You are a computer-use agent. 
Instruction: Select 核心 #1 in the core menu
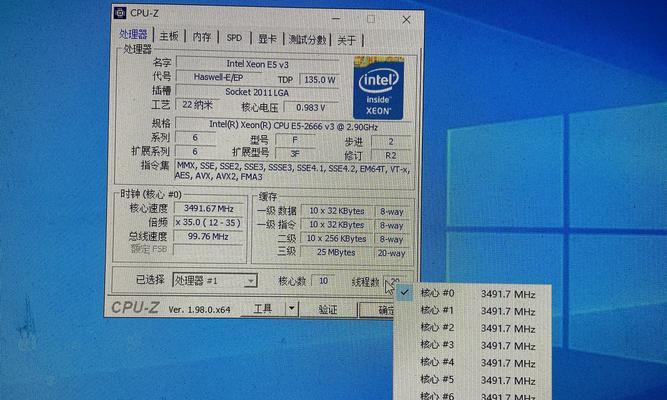coord(473,311)
